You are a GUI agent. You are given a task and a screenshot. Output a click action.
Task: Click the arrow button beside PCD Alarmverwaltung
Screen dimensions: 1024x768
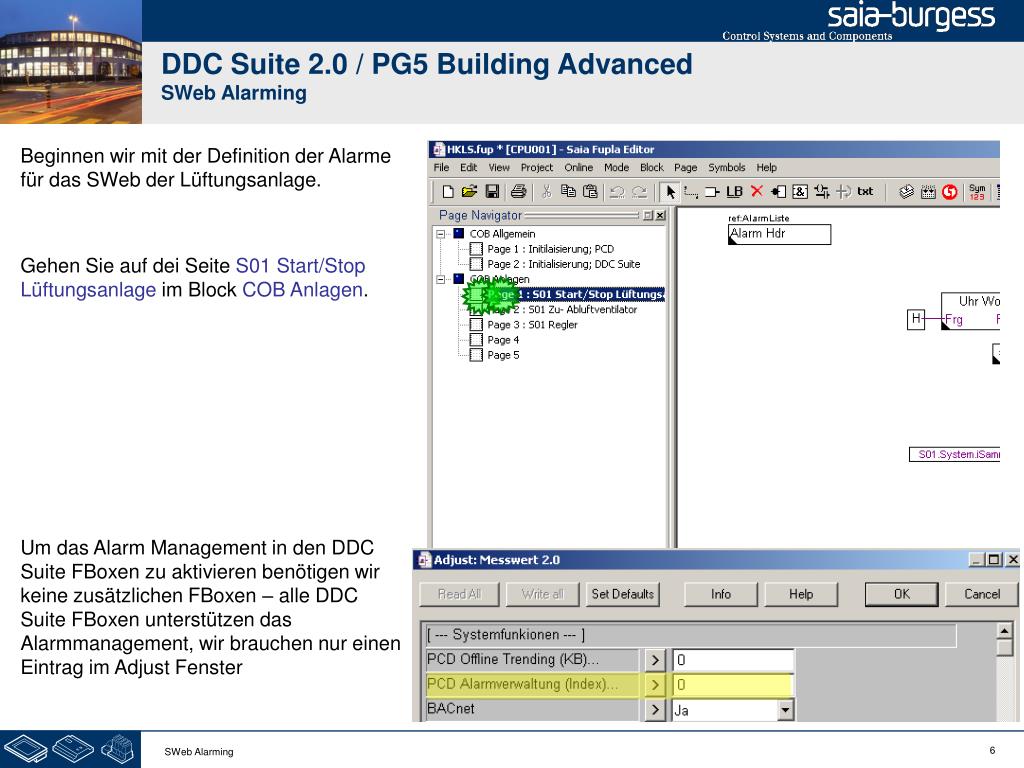(x=654, y=685)
